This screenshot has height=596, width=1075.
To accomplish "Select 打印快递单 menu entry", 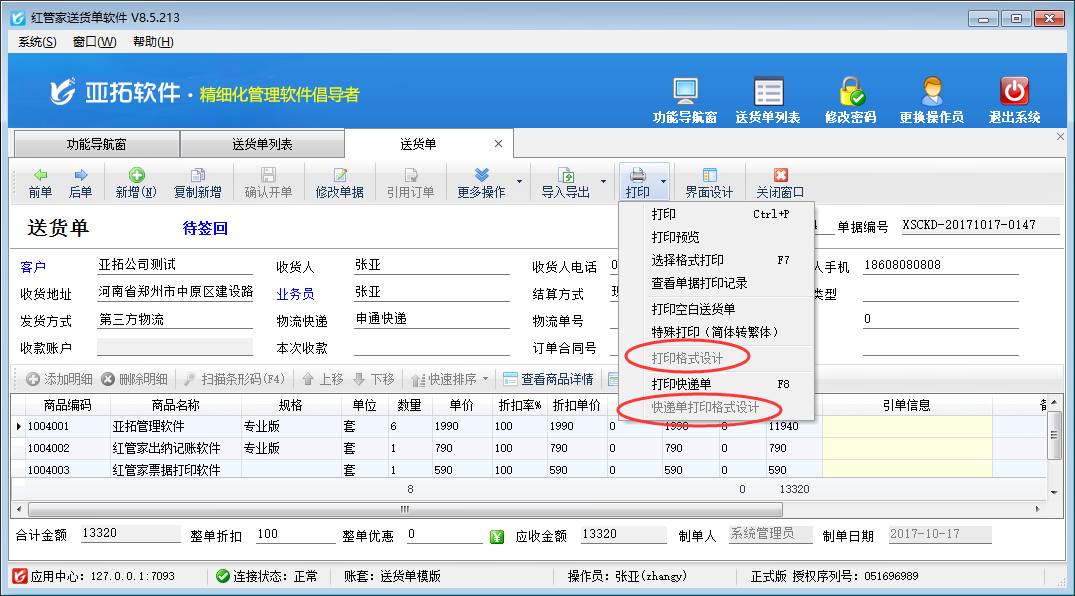I will (x=682, y=384).
